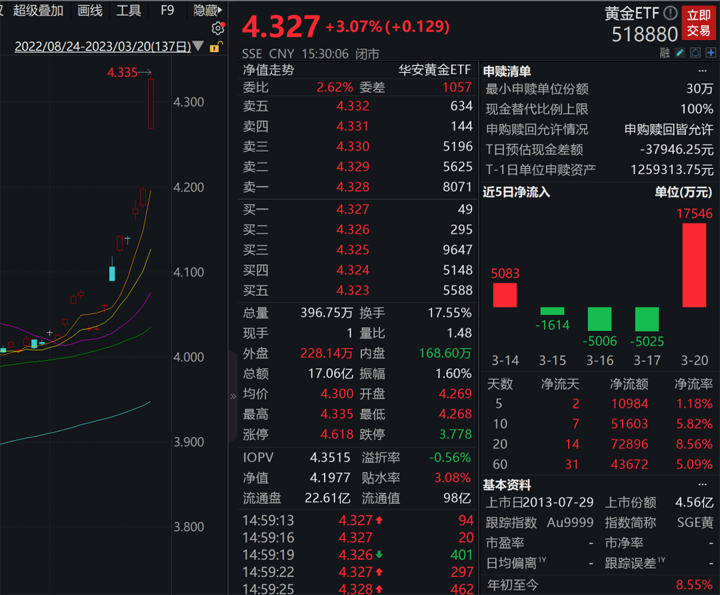Click the 14:59:19 trade tick row
The image size is (720, 595).
(x=358, y=555)
